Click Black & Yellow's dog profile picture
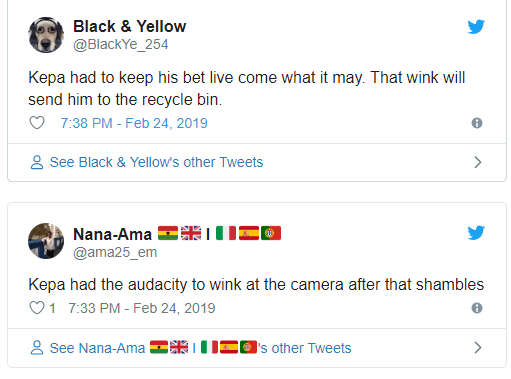The height and width of the screenshot is (379, 511). point(46,35)
